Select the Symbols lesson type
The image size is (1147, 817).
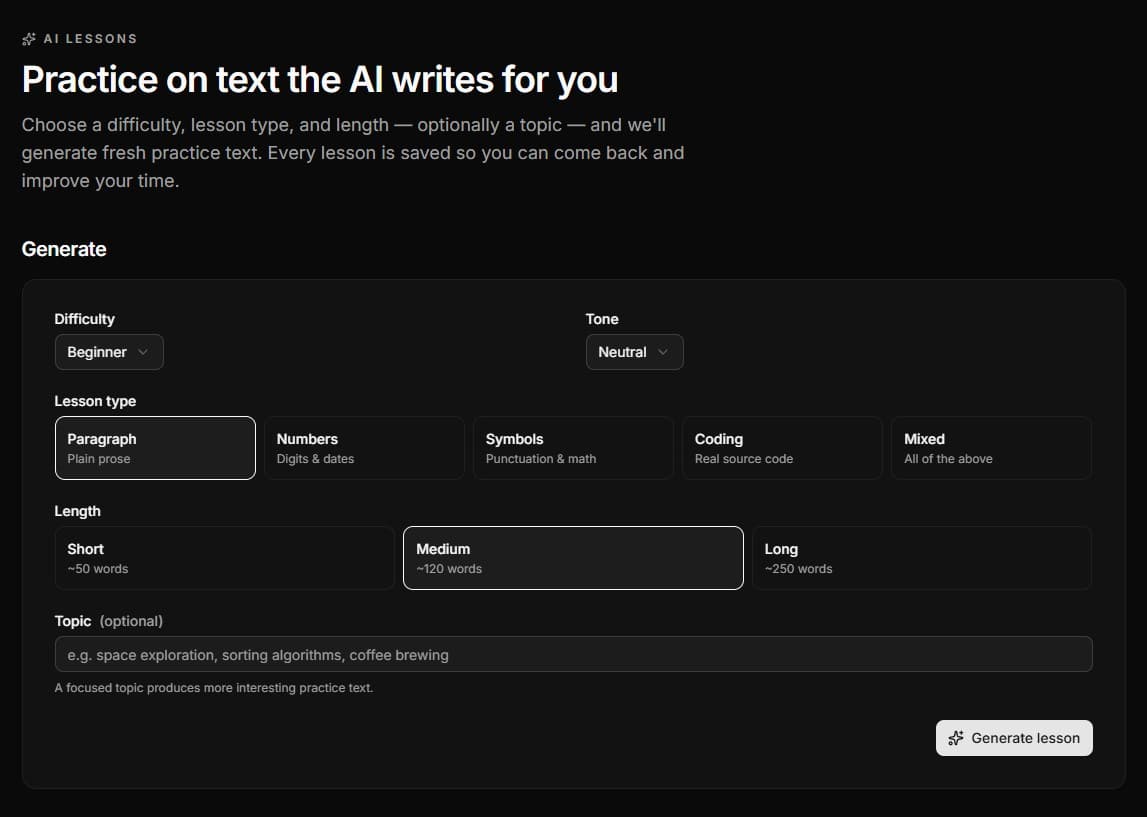click(x=574, y=448)
